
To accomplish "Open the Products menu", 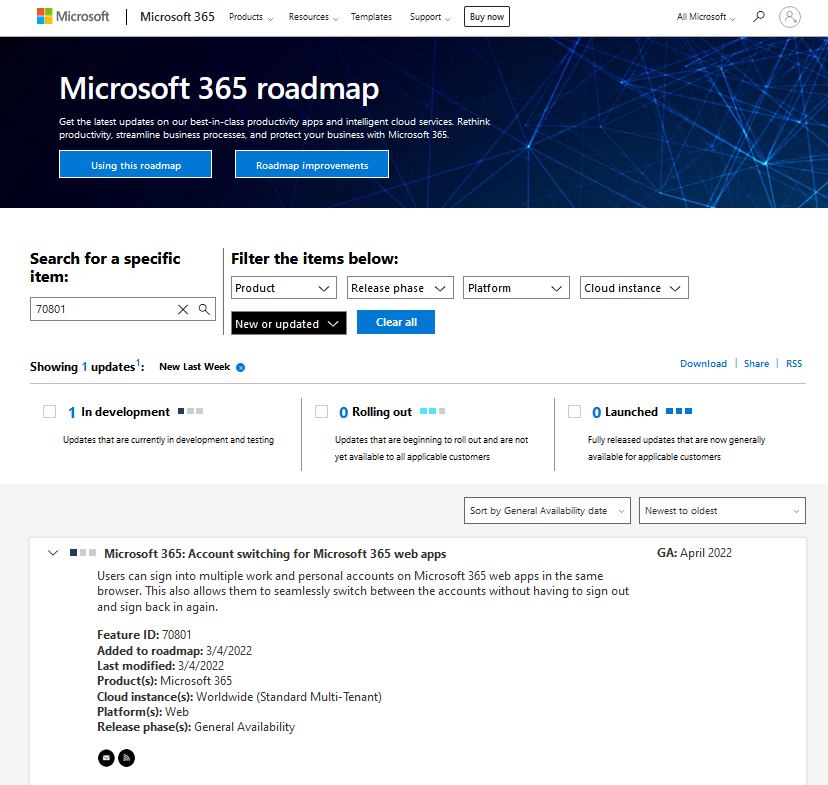I will pyautogui.click(x=251, y=17).
